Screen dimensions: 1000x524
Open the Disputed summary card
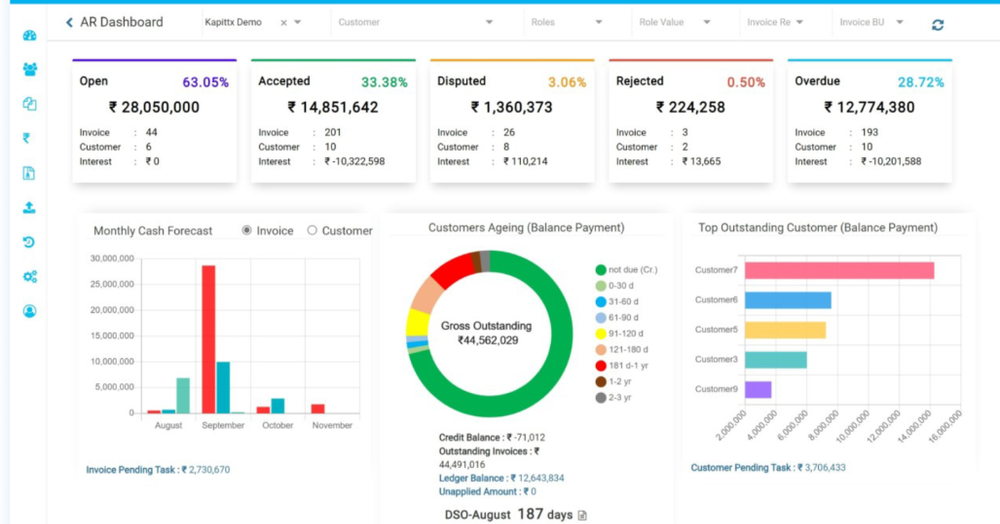click(x=512, y=121)
